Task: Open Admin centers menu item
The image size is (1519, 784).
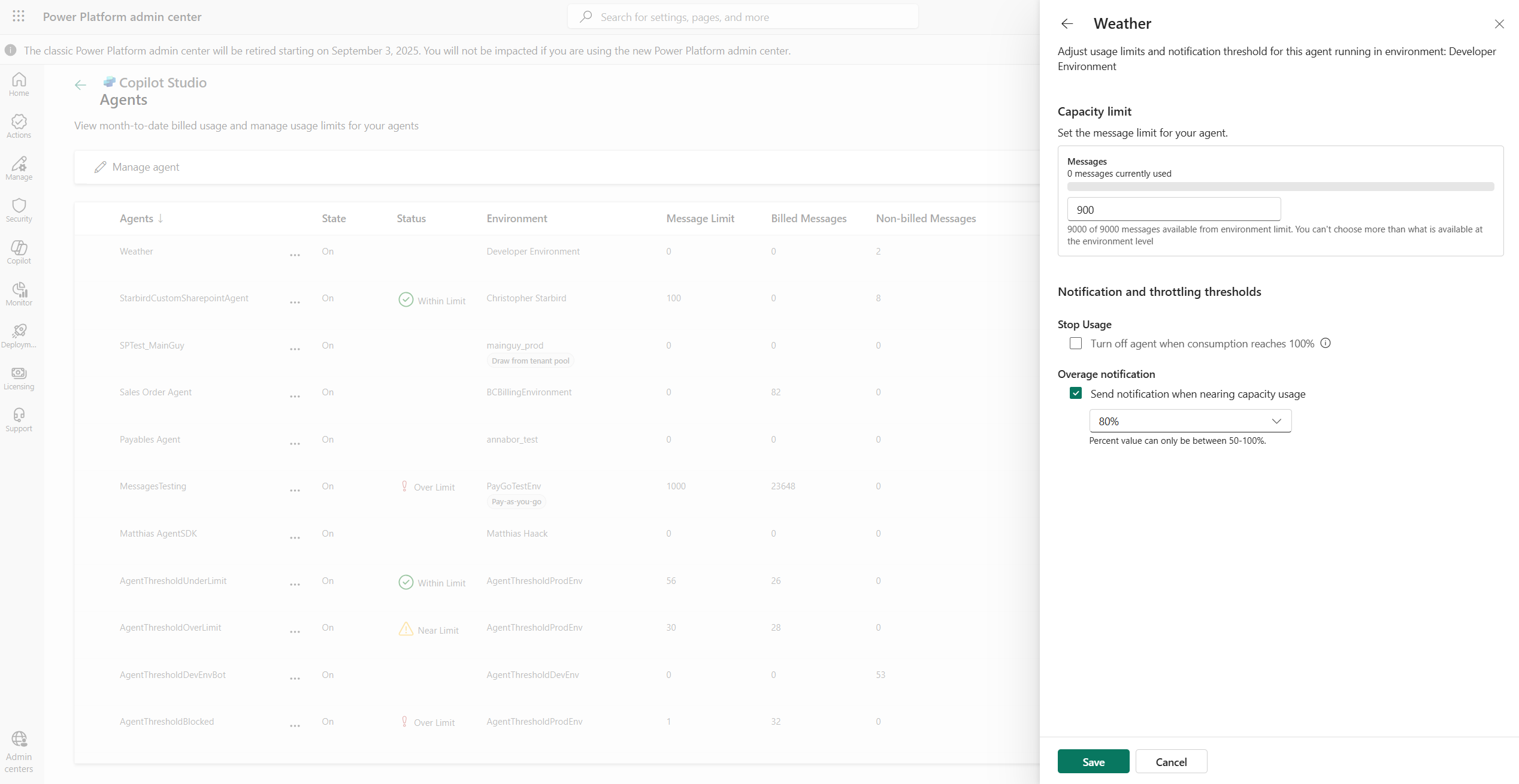Action: click(x=19, y=752)
